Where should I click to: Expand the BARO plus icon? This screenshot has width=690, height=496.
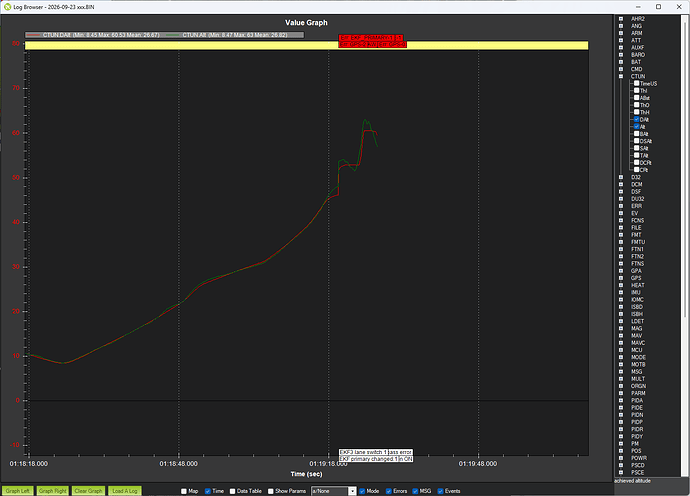click(x=621, y=55)
